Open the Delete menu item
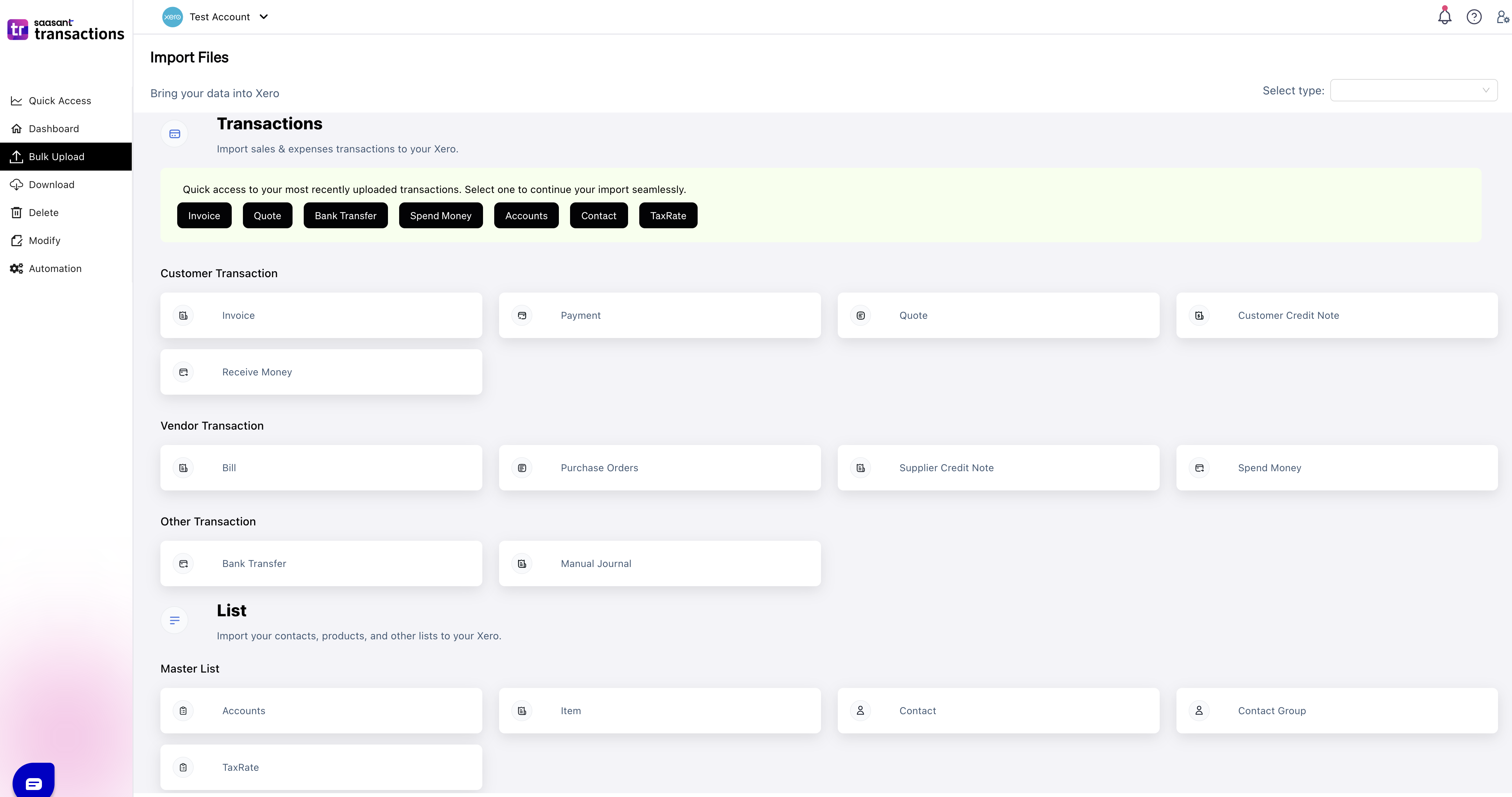Viewport: 1512px width, 797px height. pos(66,213)
